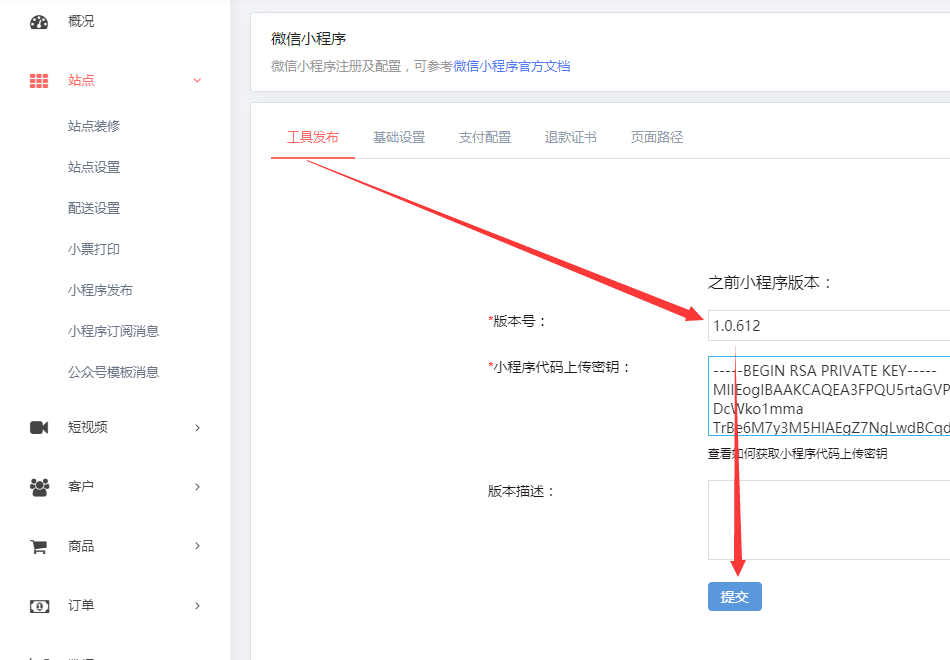The image size is (950, 660).
Task: Click the 版本描述 field label
Action: [522, 491]
